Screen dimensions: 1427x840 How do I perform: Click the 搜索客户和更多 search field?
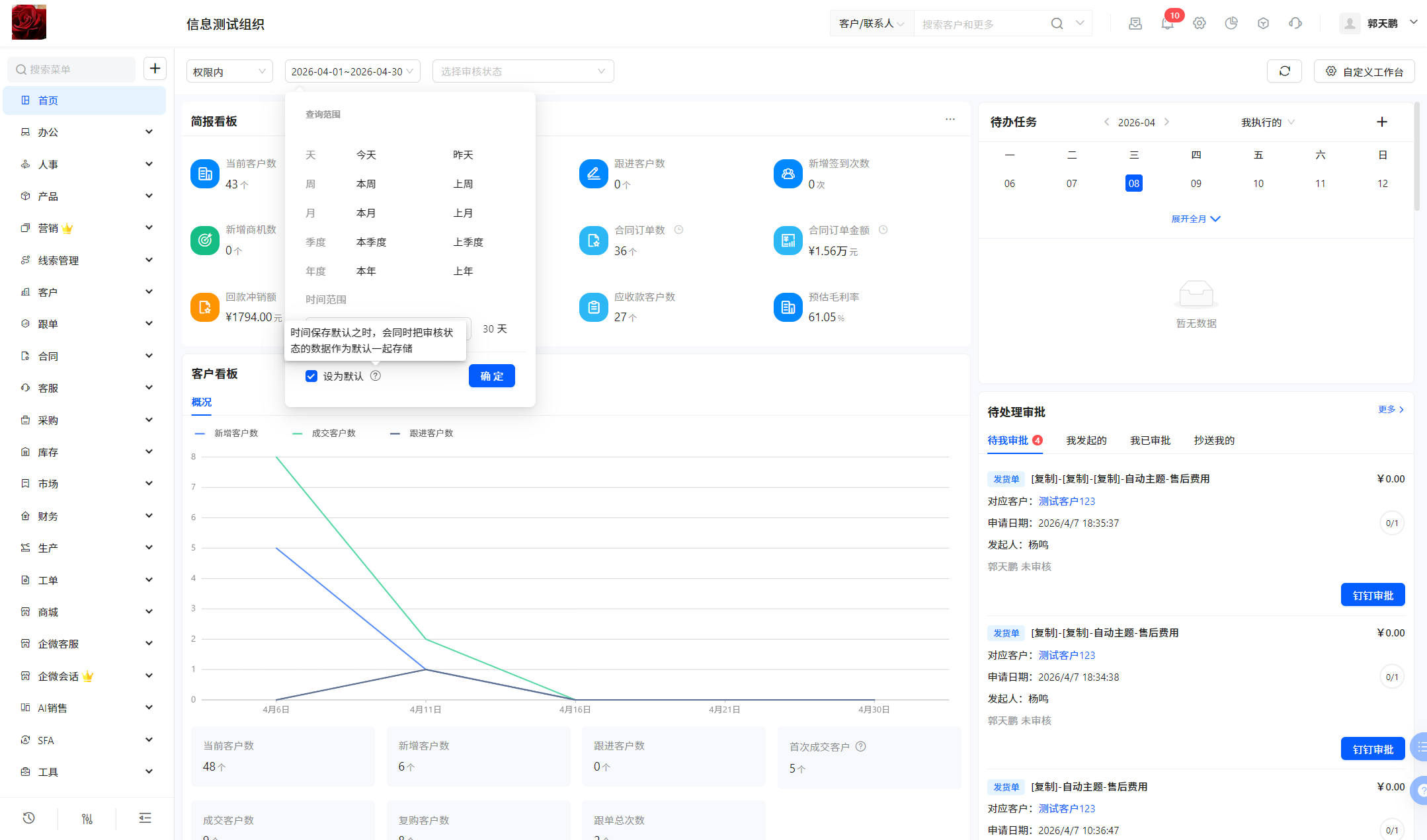982,24
